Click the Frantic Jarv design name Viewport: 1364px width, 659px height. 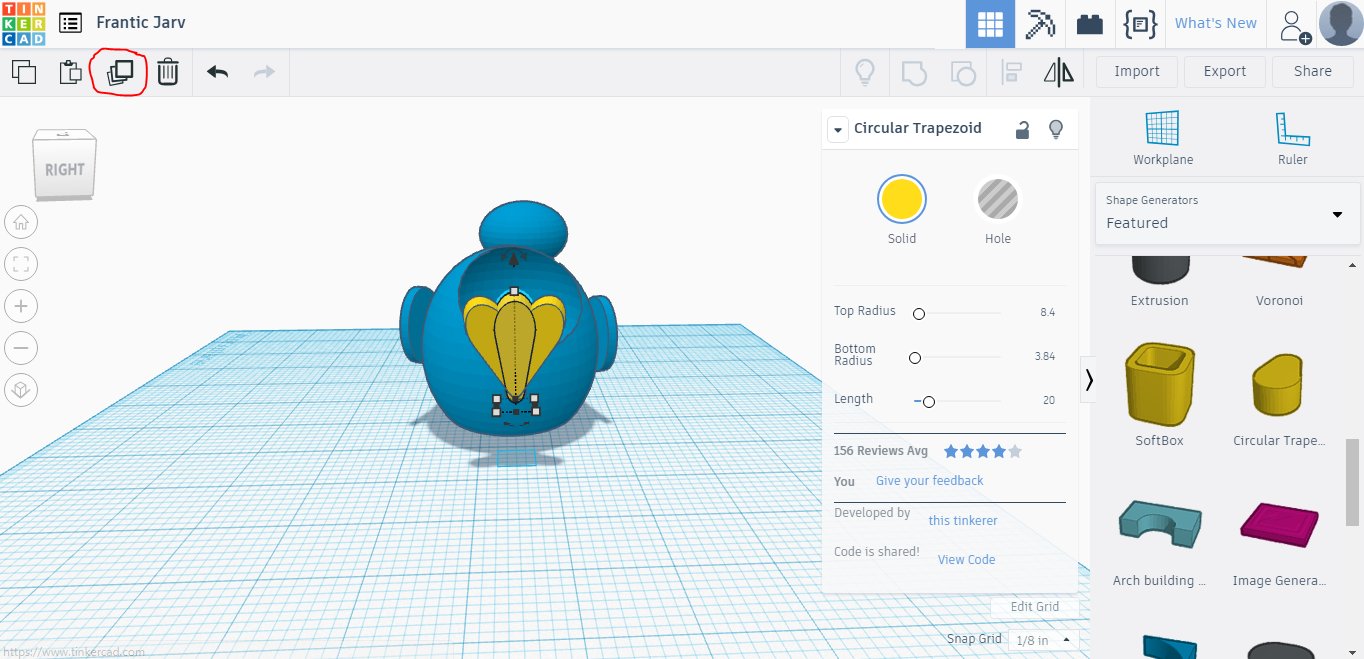tap(141, 23)
